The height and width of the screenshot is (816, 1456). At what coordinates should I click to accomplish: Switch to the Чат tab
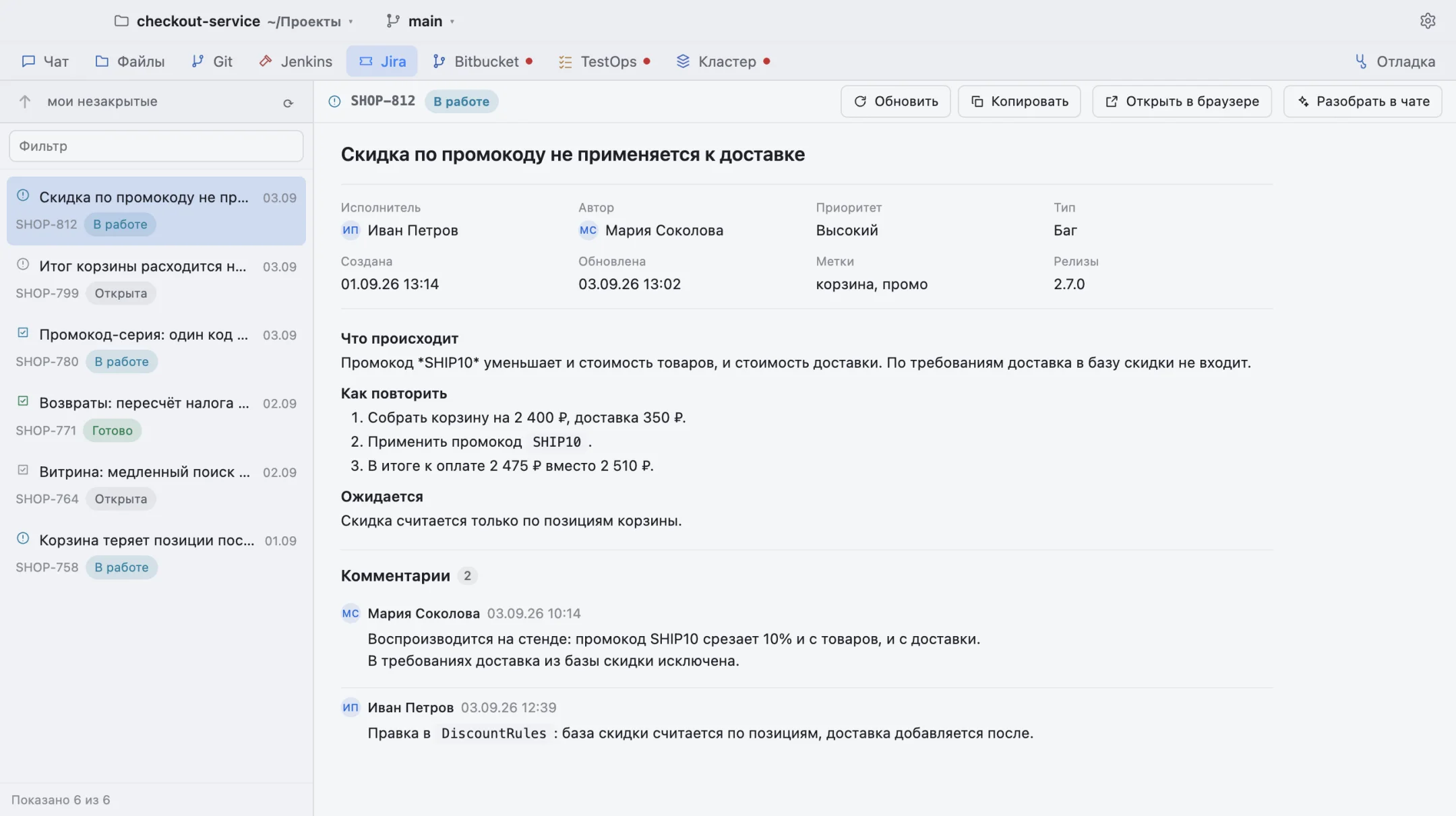point(45,61)
